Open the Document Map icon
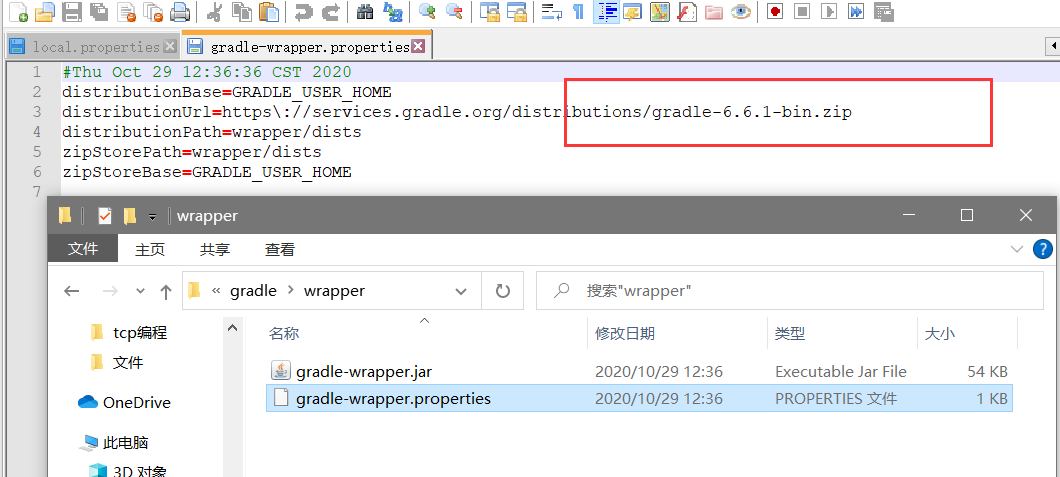This screenshot has width=1060, height=477. coord(660,11)
